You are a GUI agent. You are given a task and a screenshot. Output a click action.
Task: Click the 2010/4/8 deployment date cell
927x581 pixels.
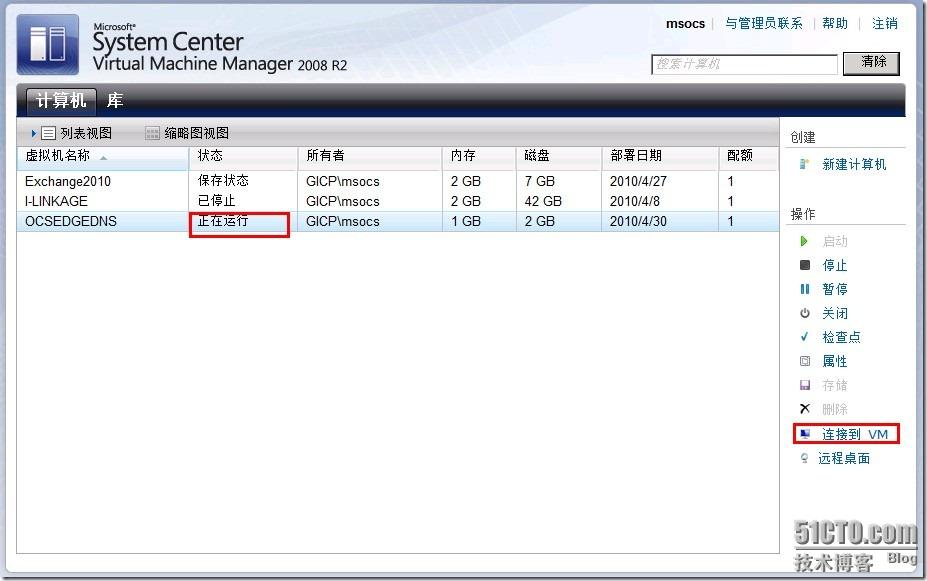pyautogui.click(x=634, y=202)
